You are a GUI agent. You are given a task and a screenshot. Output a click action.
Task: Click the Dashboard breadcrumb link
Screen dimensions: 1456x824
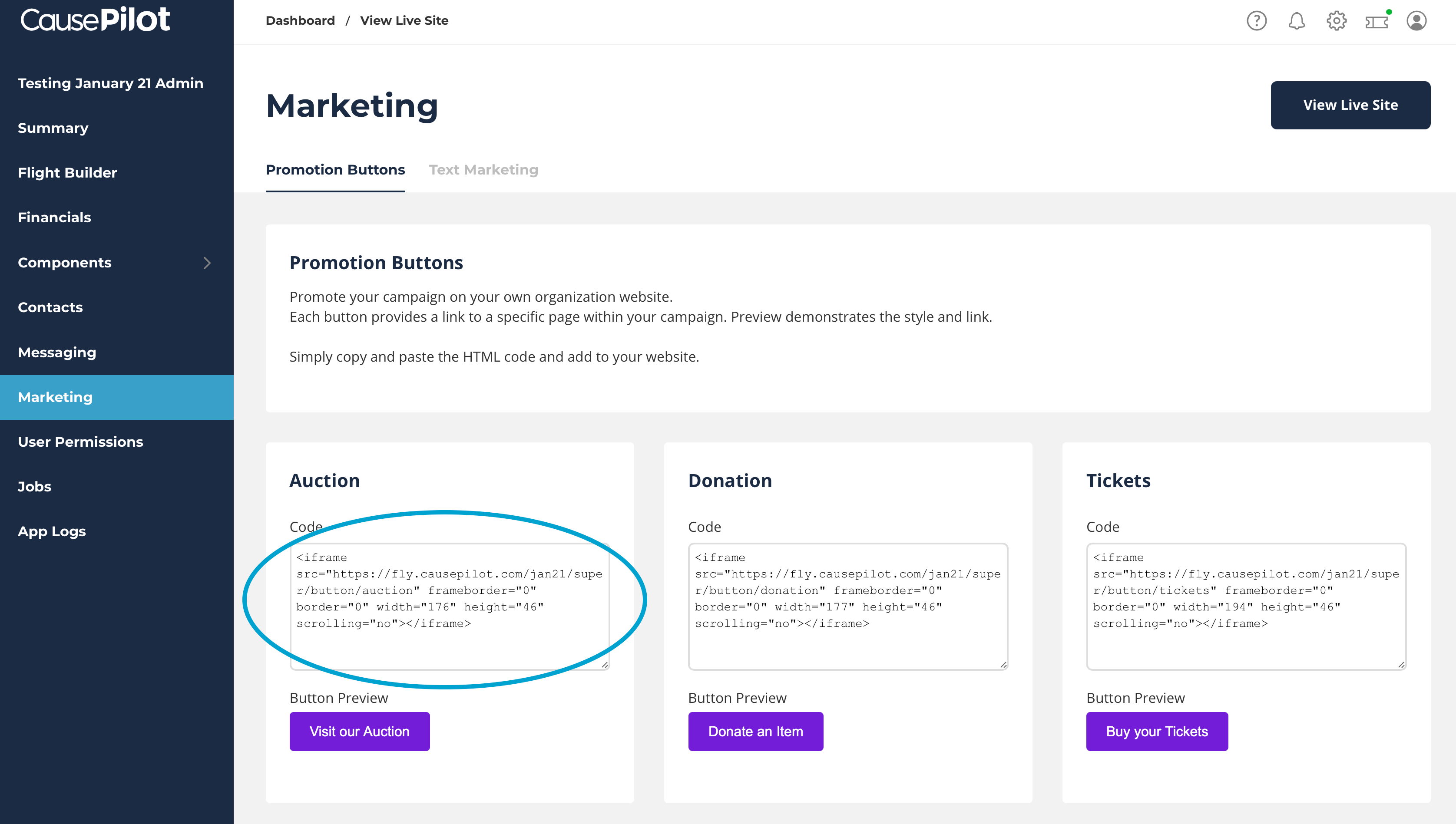(x=300, y=20)
